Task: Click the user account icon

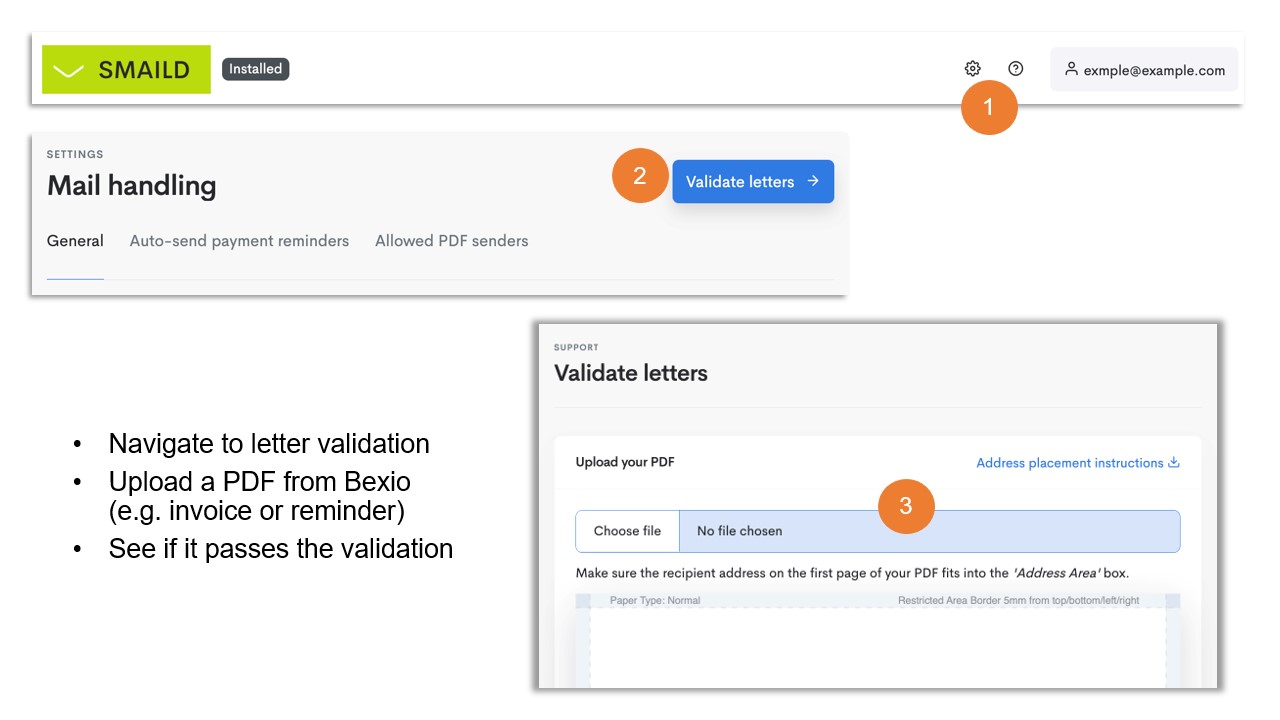Action: click(1071, 70)
